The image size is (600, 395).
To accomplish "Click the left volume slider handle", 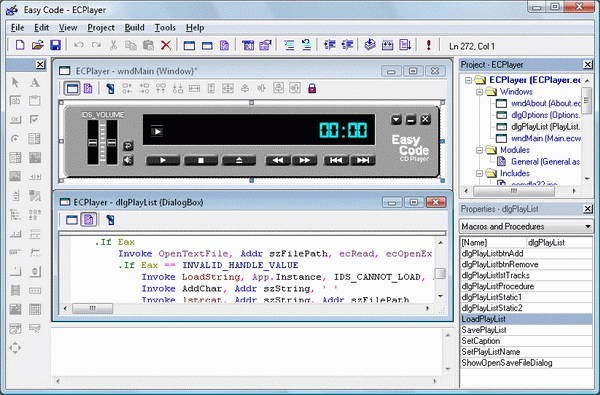I will click(x=93, y=142).
